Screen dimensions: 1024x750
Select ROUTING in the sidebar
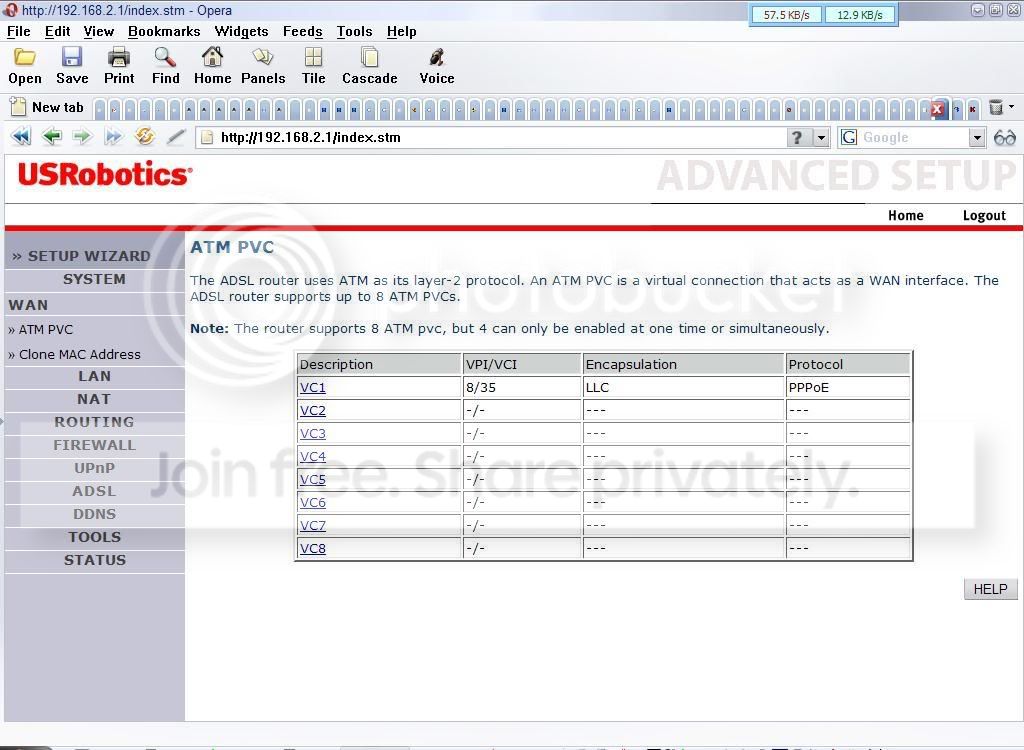pos(94,422)
